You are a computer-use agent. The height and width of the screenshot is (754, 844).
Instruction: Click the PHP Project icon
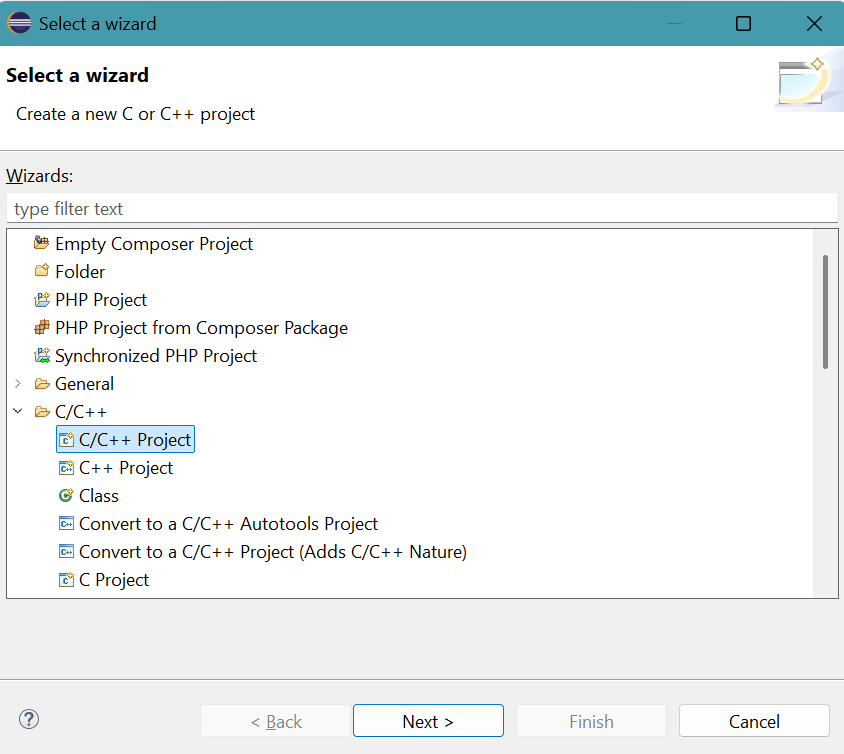click(x=41, y=299)
